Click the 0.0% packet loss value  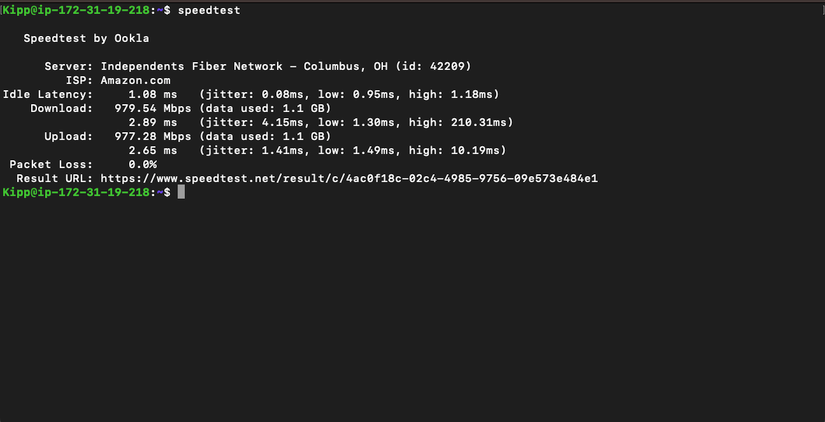(142, 164)
